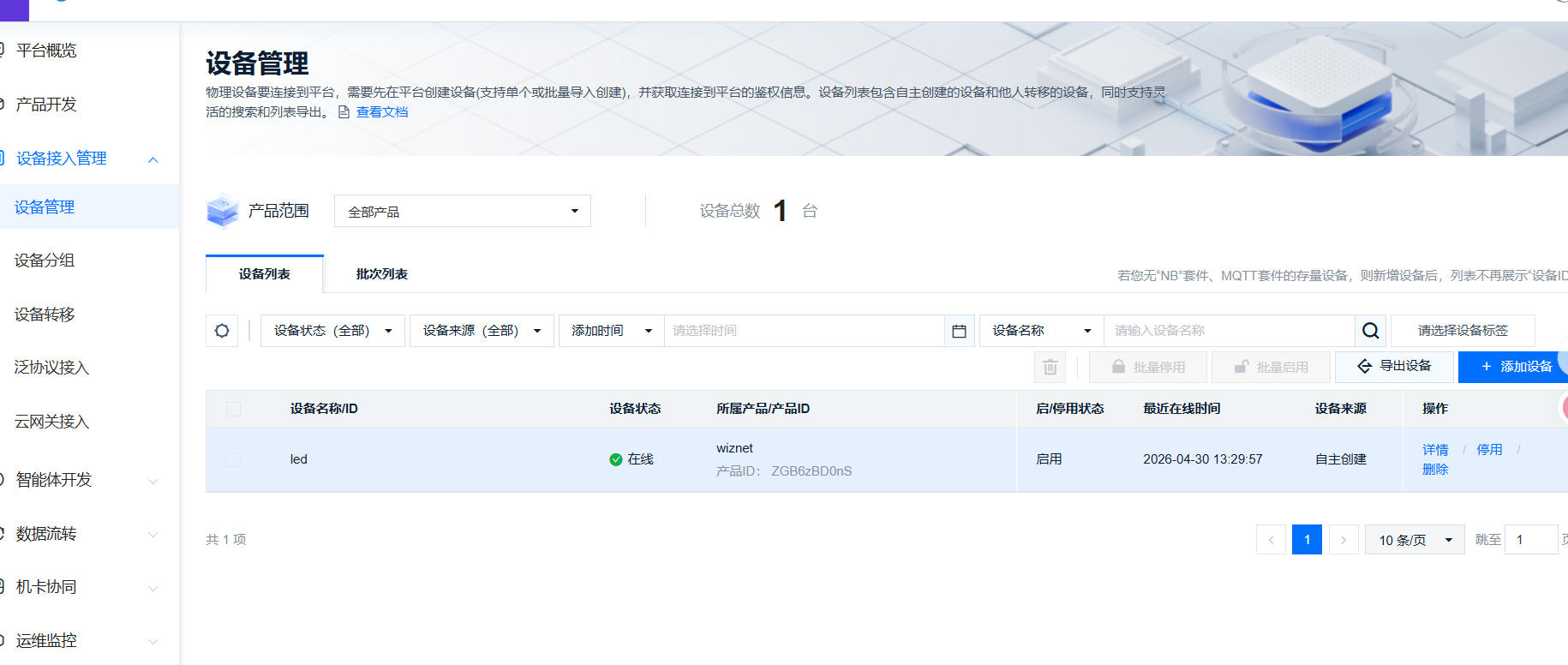Toggle the select-all checkbox in table header
Screen dimensions: 1568x665
(233, 409)
